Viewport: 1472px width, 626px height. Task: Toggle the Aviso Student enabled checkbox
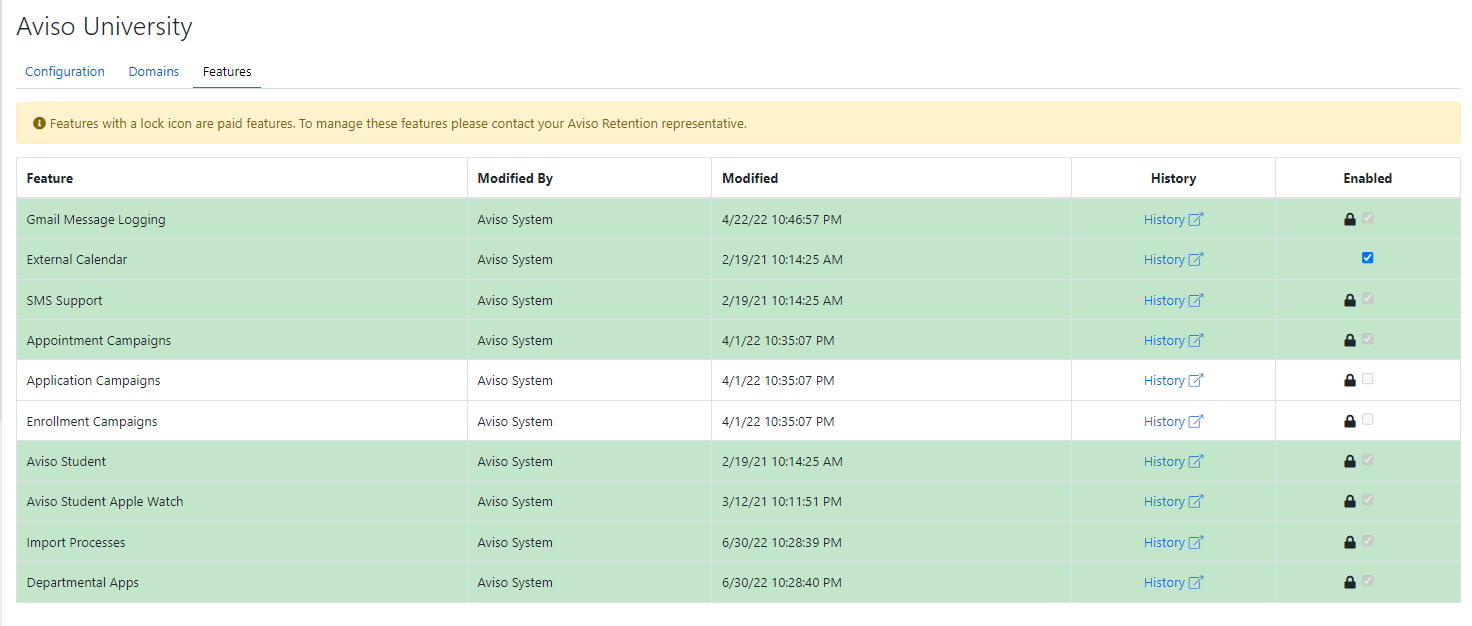pos(1367,460)
